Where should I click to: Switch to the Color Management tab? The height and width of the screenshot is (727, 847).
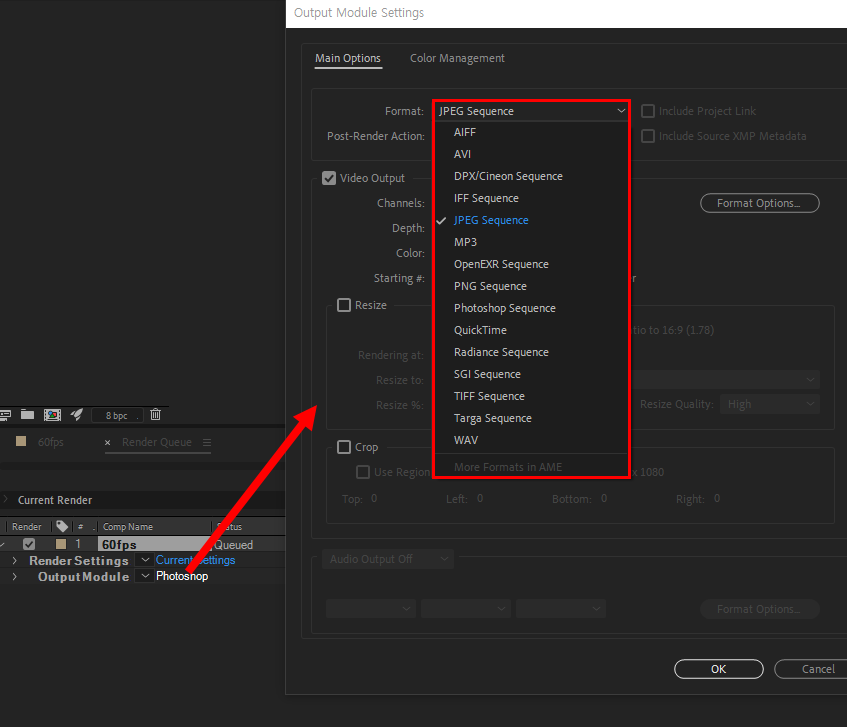pyautogui.click(x=457, y=58)
